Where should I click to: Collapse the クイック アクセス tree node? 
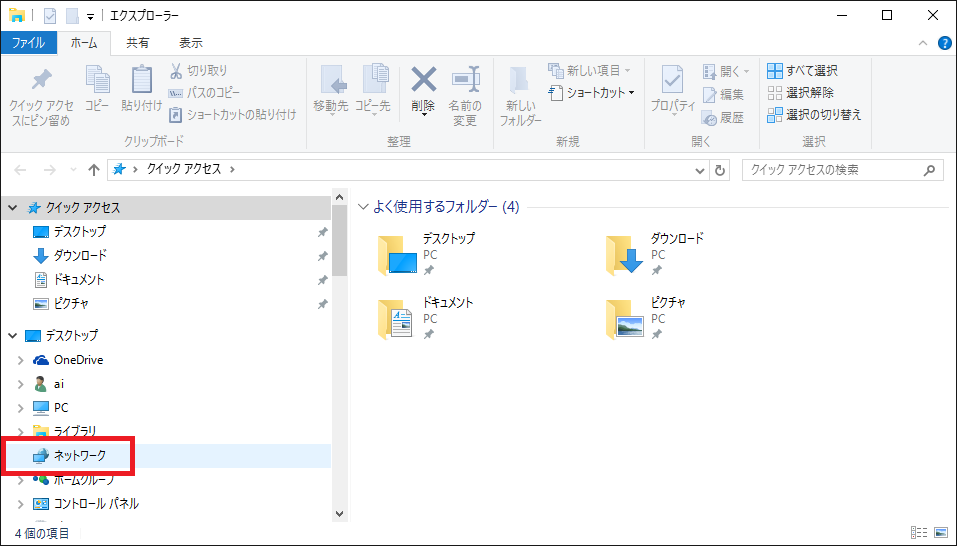coord(13,208)
